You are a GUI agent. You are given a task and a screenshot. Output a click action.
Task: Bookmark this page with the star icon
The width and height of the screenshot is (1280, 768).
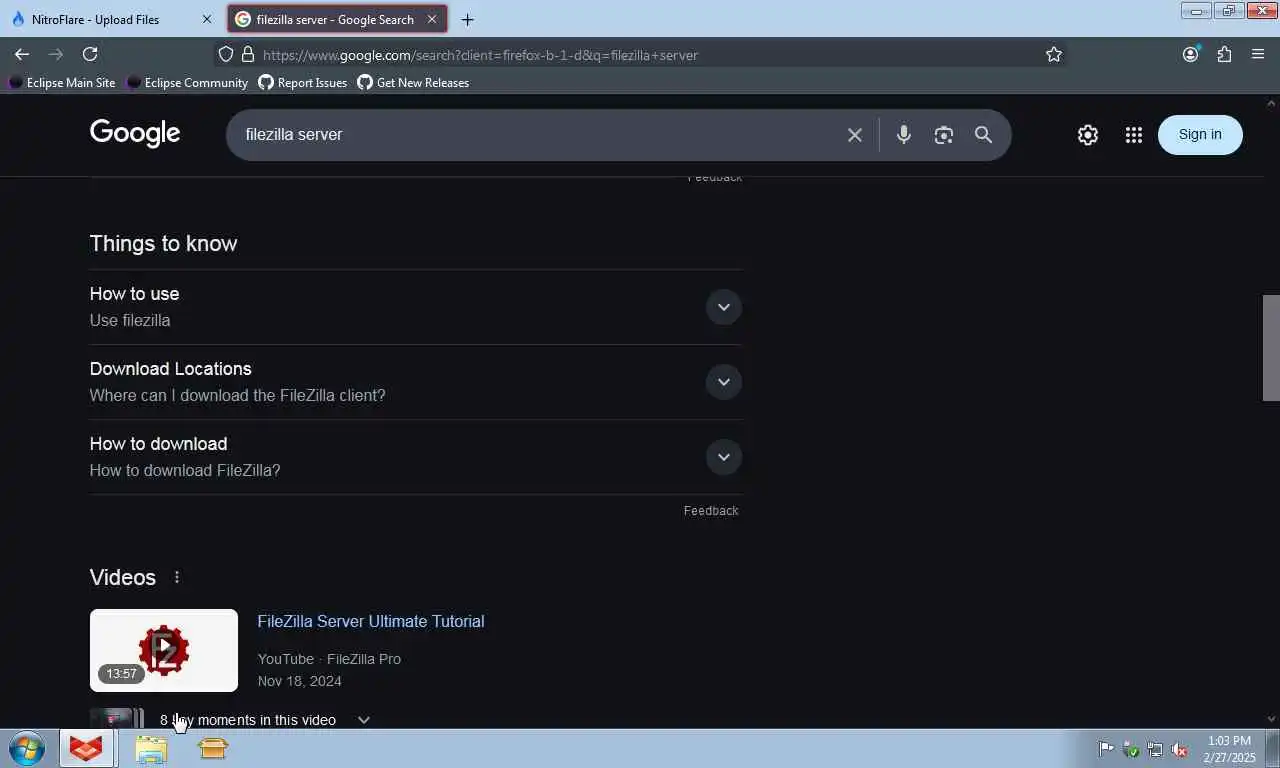click(1054, 54)
